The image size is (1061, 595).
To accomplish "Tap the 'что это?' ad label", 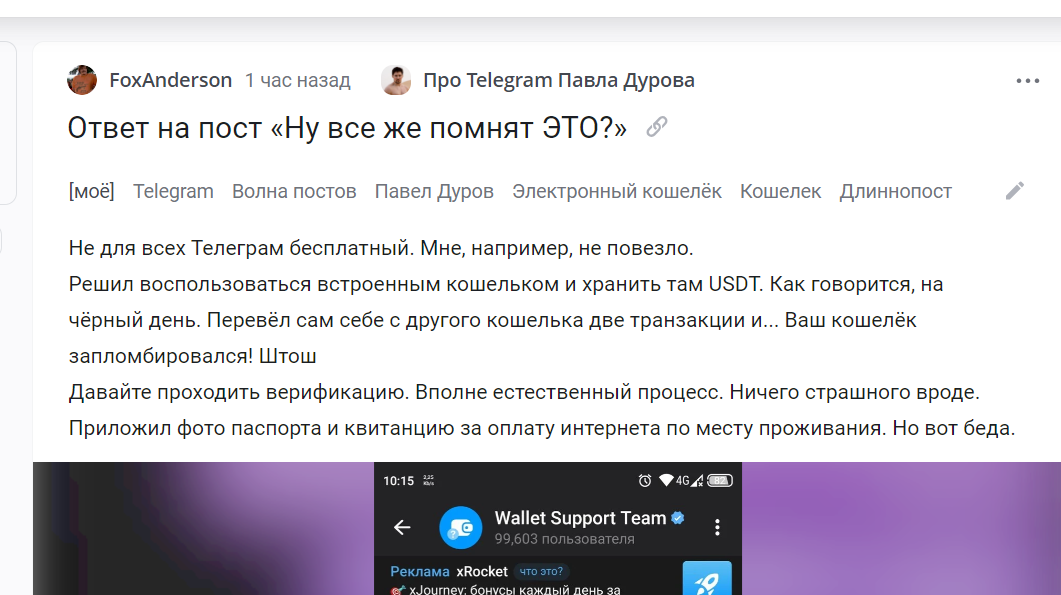I will point(541,571).
